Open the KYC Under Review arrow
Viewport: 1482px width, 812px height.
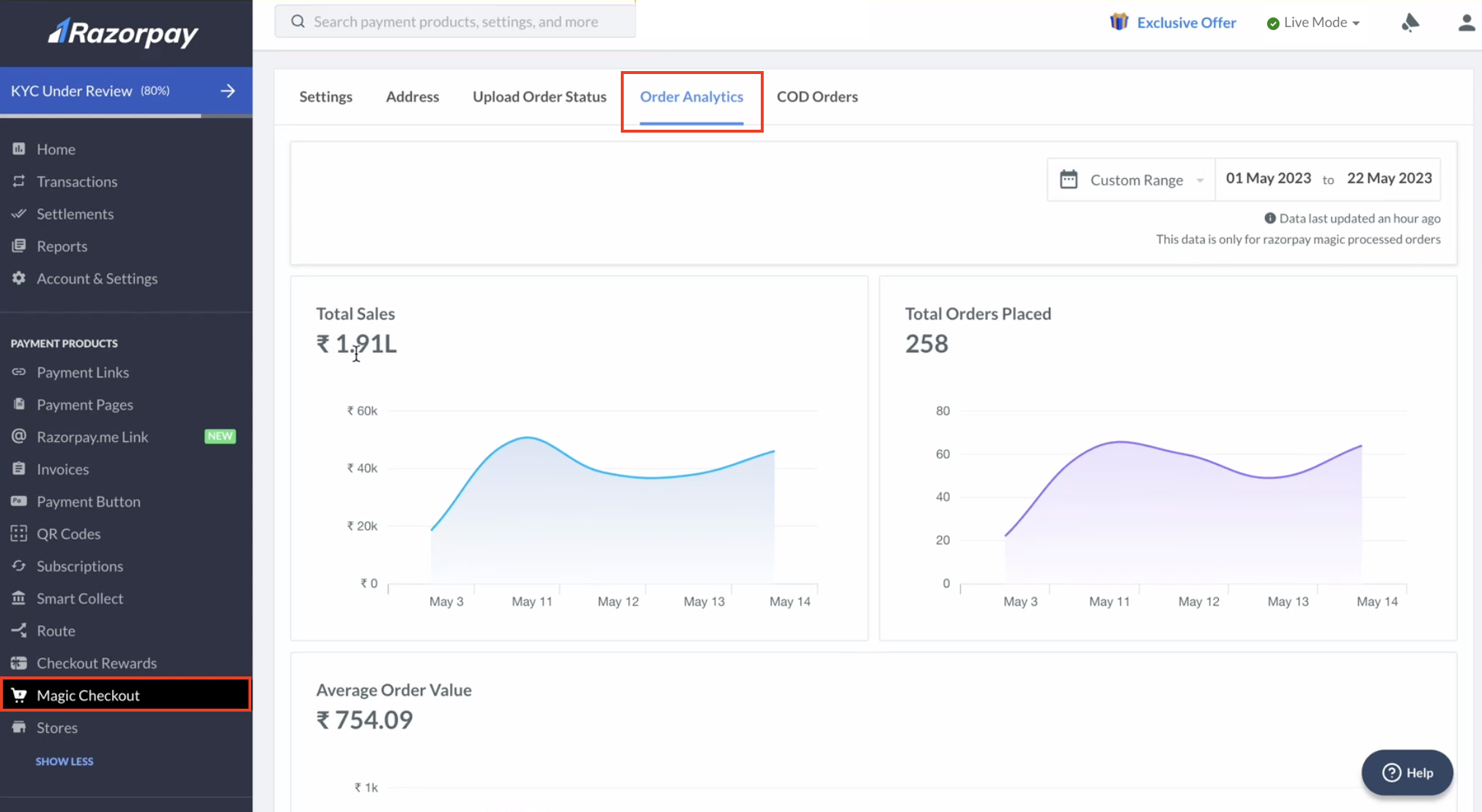click(228, 91)
